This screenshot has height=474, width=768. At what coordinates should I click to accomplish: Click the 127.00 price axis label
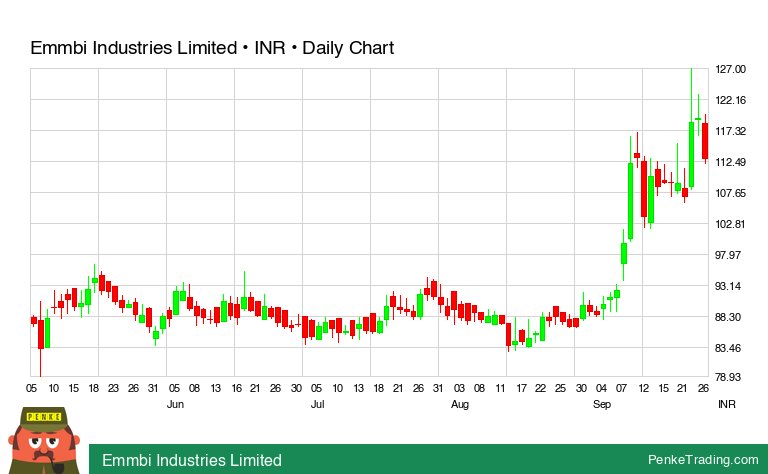pos(731,69)
